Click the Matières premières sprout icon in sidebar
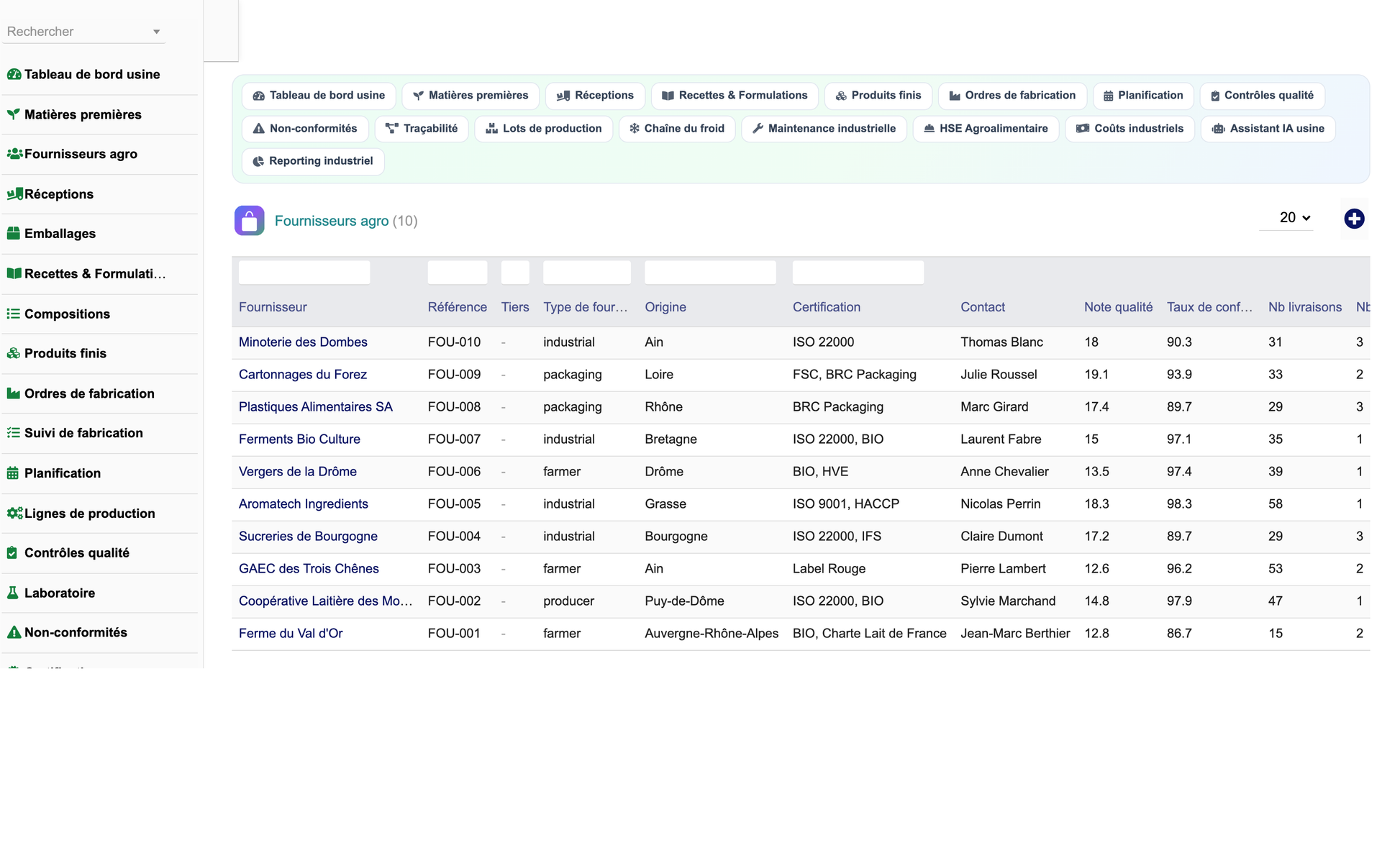 (x=14, y=114)
